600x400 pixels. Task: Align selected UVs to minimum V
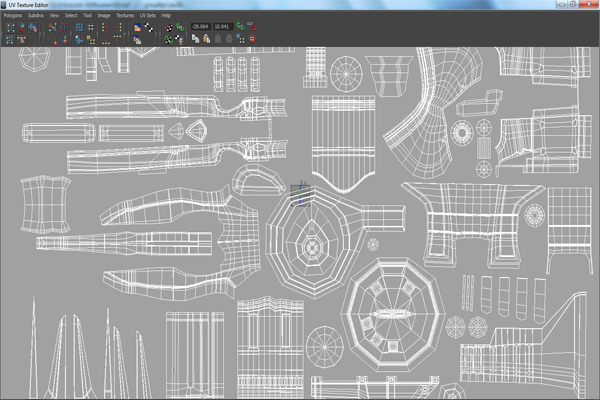pos(105,40)
